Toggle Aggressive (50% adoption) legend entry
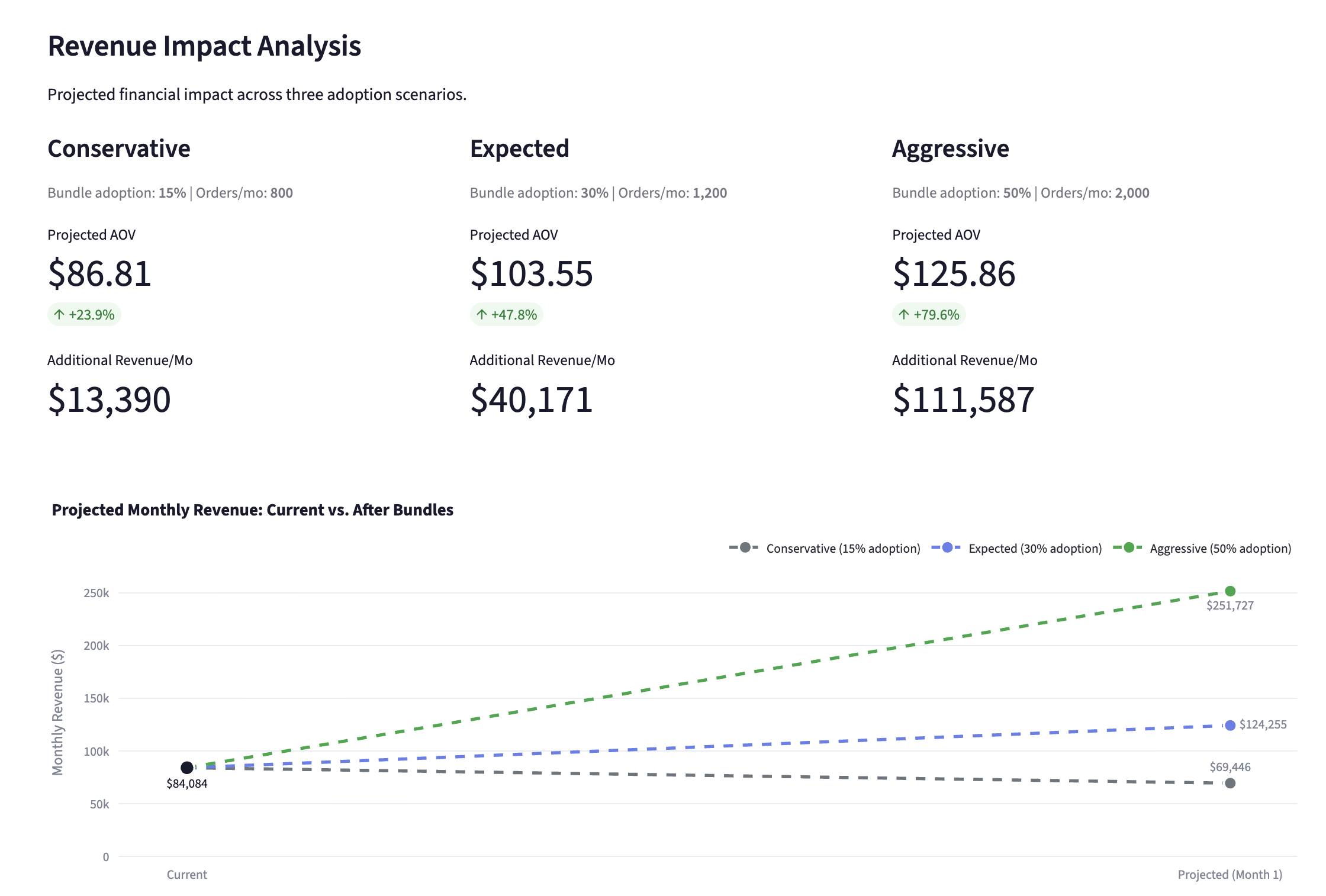 pos(1219,549)
